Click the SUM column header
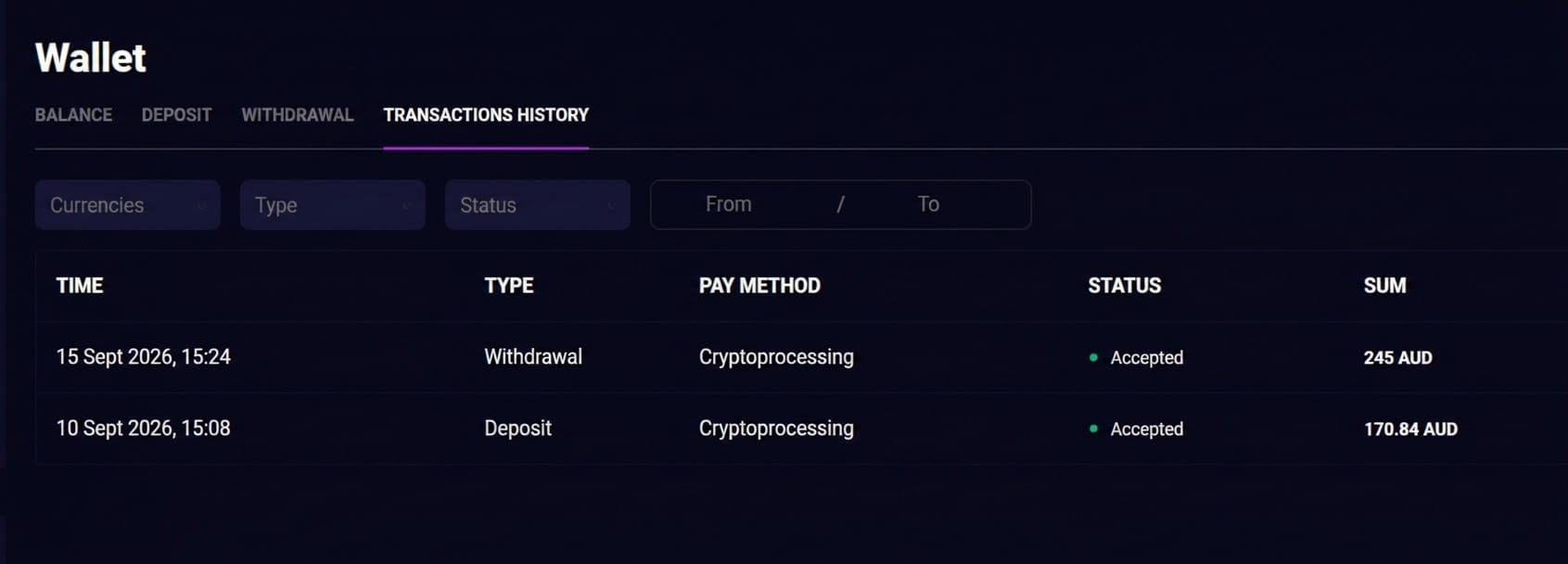 pos(1384,286)
